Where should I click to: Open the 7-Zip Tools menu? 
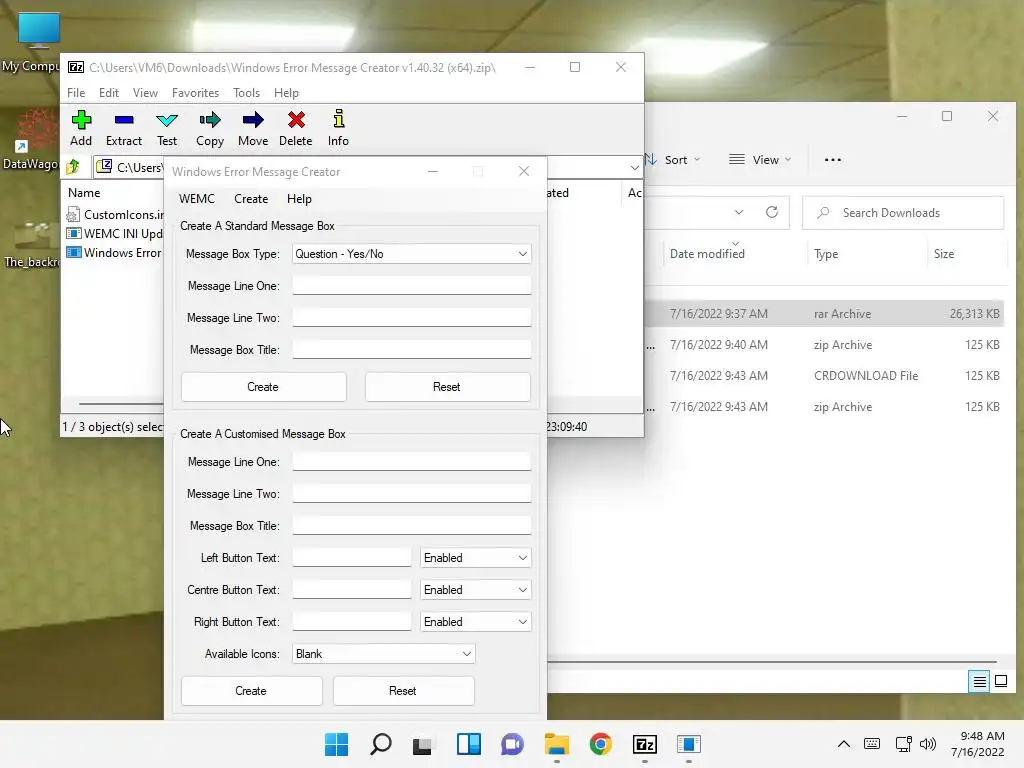coord(246,93)
